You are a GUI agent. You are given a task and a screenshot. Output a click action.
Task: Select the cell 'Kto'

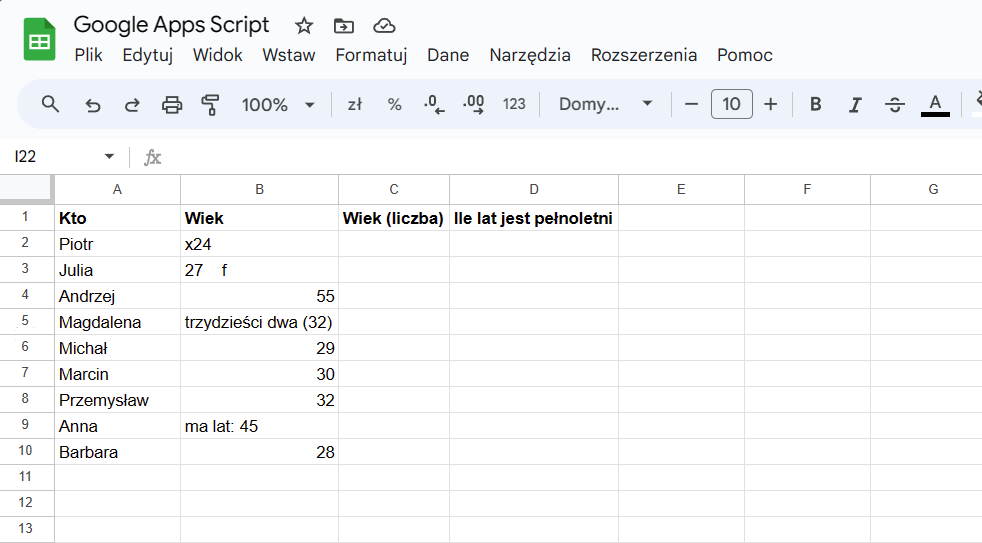tap(117, 218)
